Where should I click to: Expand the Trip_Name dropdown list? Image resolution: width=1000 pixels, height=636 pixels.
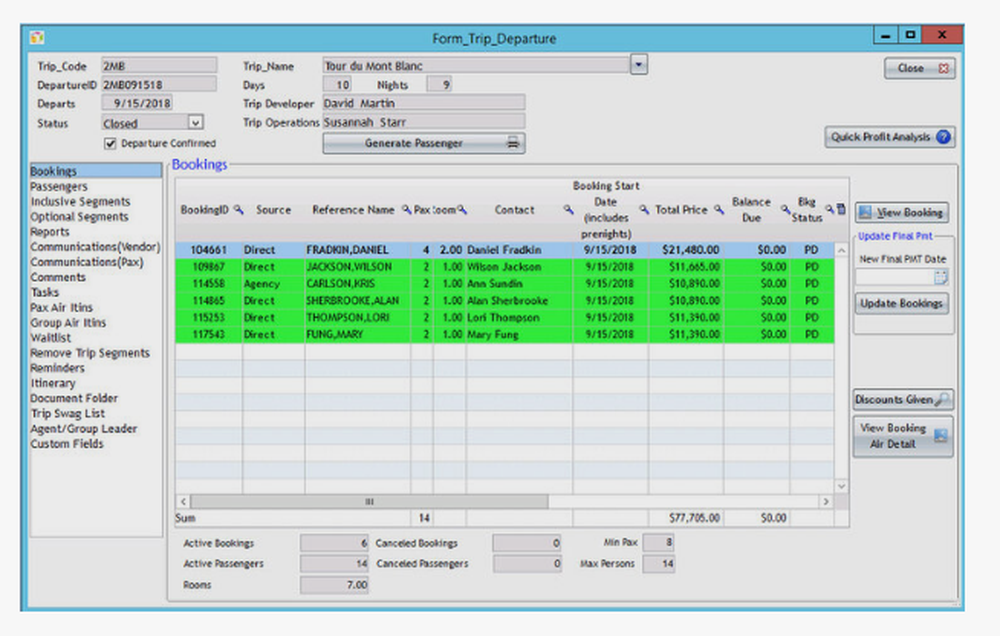(638, 64)
